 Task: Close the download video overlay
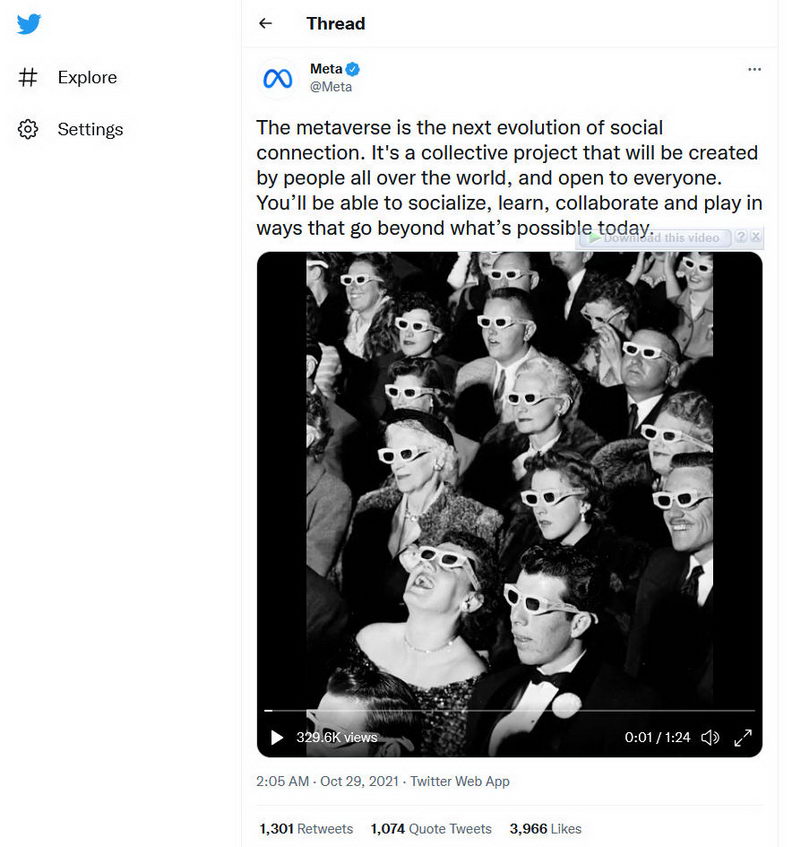[x=756, y=237]
